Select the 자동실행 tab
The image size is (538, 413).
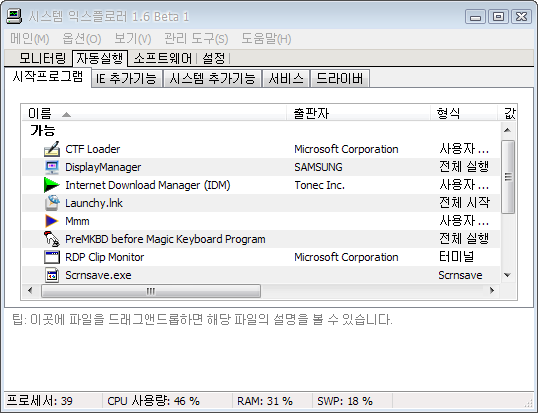pyautogui.click(x=100, y=58)
